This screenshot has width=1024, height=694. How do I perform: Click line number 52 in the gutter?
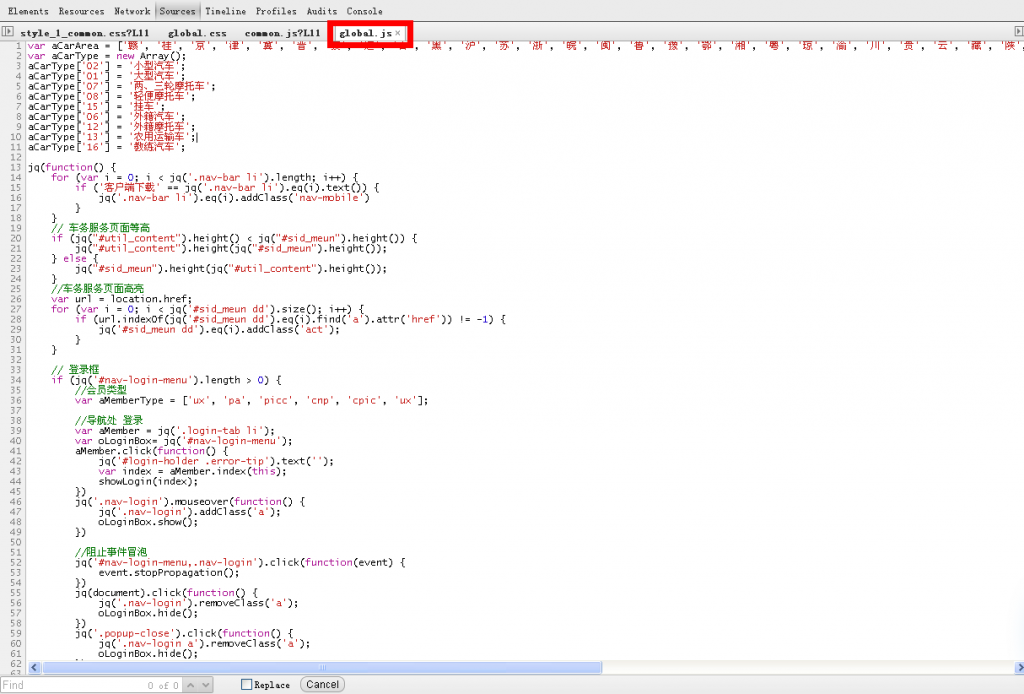pyautogui.click(x=16, y=562)
